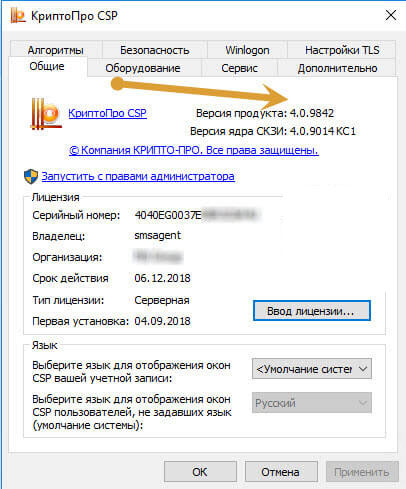
Task: Open the Безопасность tab
Action: pyautogui.click(x=155, y=50)
